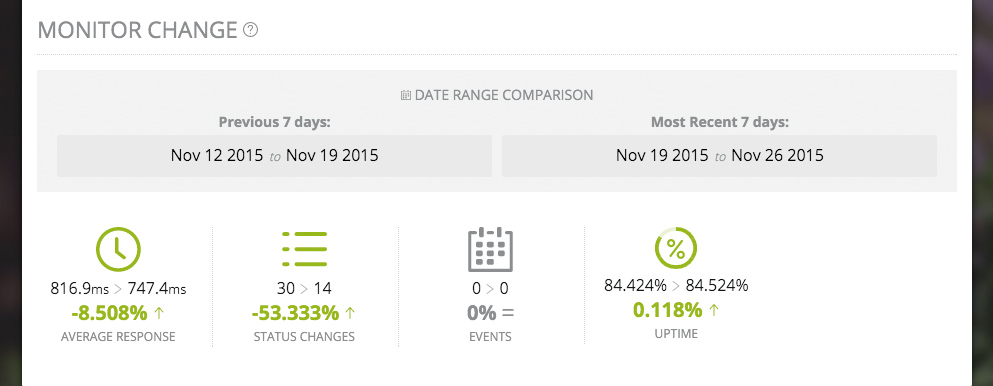The width and height of the screenshot is (993, 386).
Task: Click the -53.333% status changes value
Action: click(295, 313)
